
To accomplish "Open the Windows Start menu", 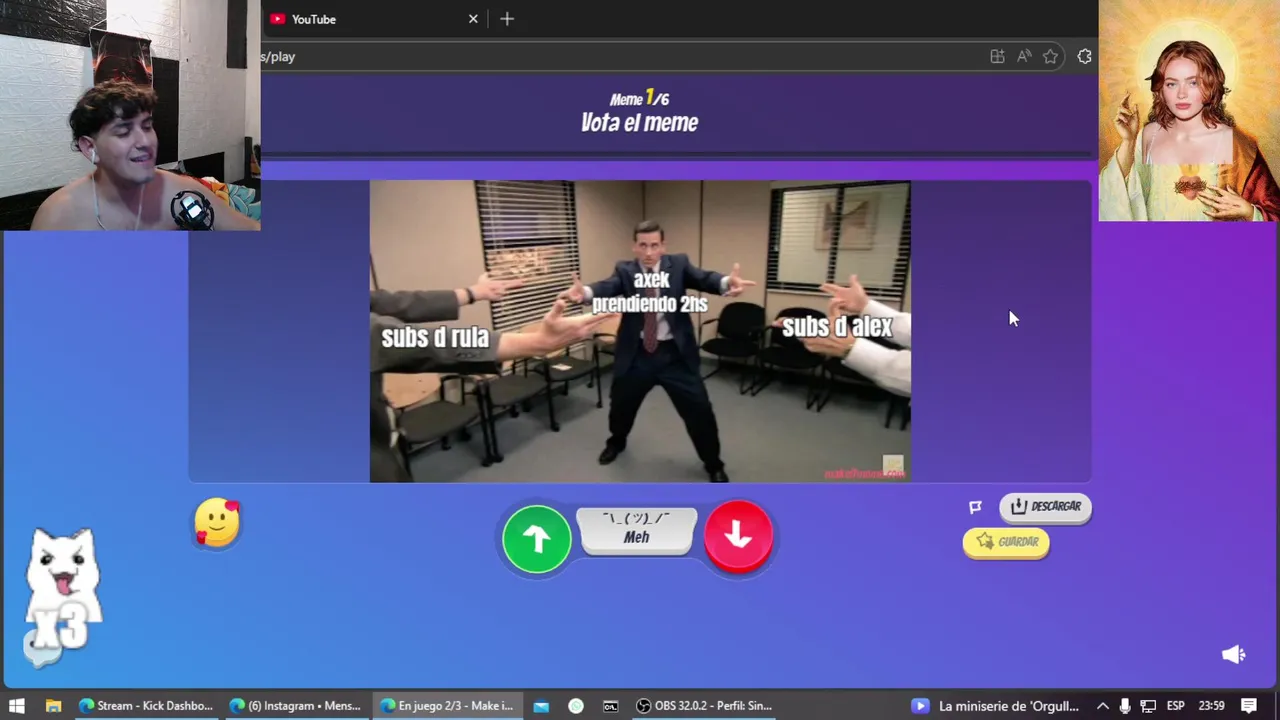I will (x=17, y=706).
